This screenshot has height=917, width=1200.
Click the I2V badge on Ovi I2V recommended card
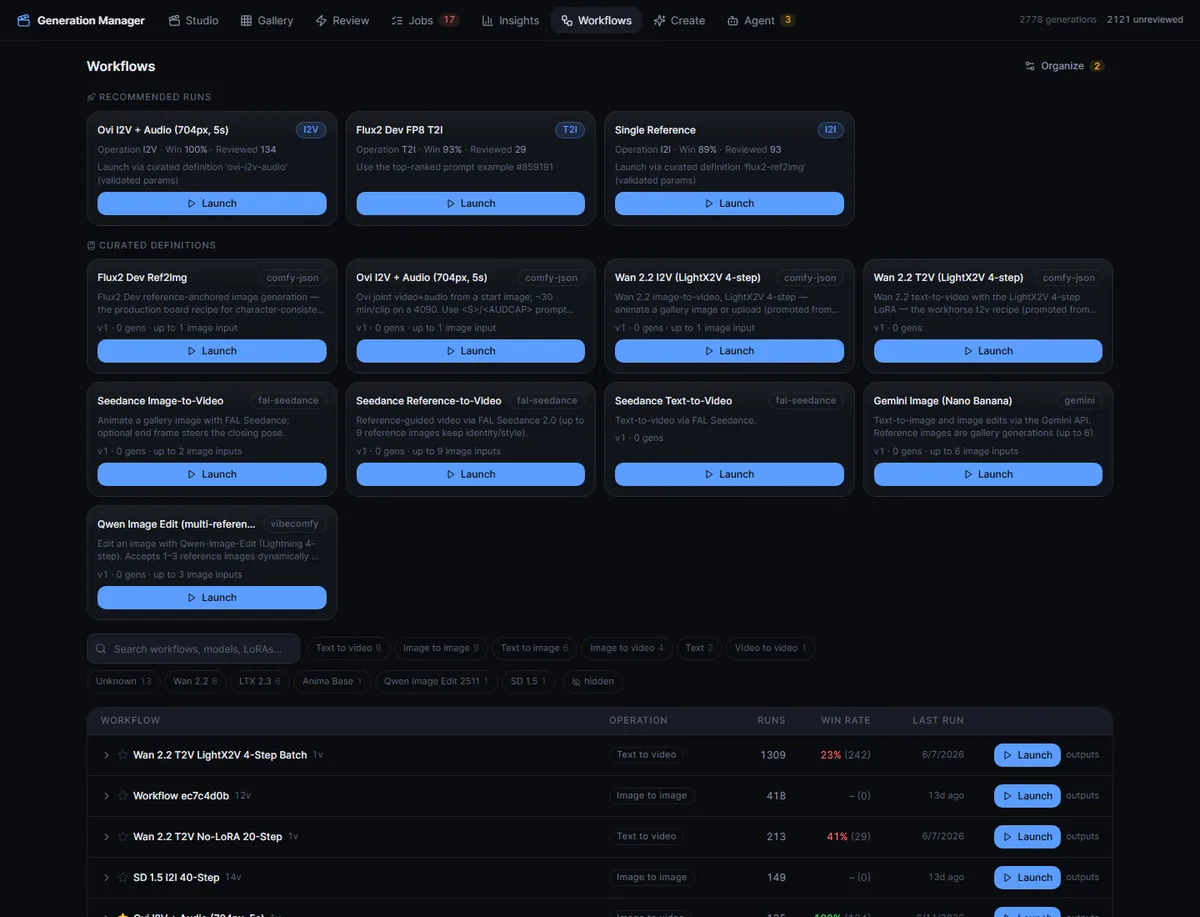coord(311,130)
